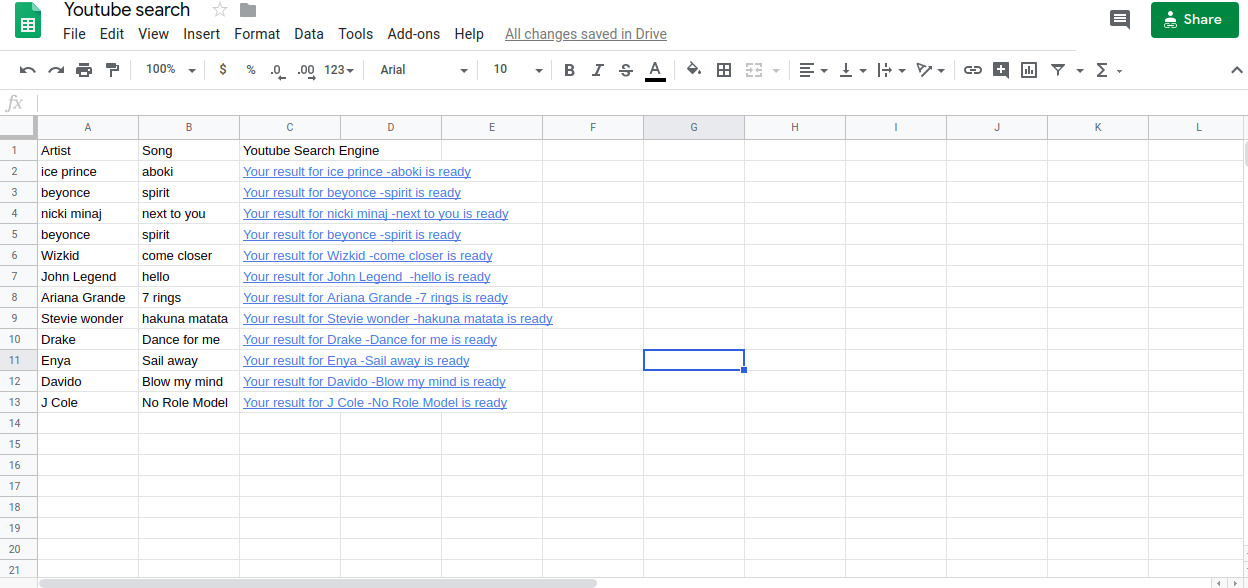
Task: Format selection as currency
Action: [x=222, y=70]
